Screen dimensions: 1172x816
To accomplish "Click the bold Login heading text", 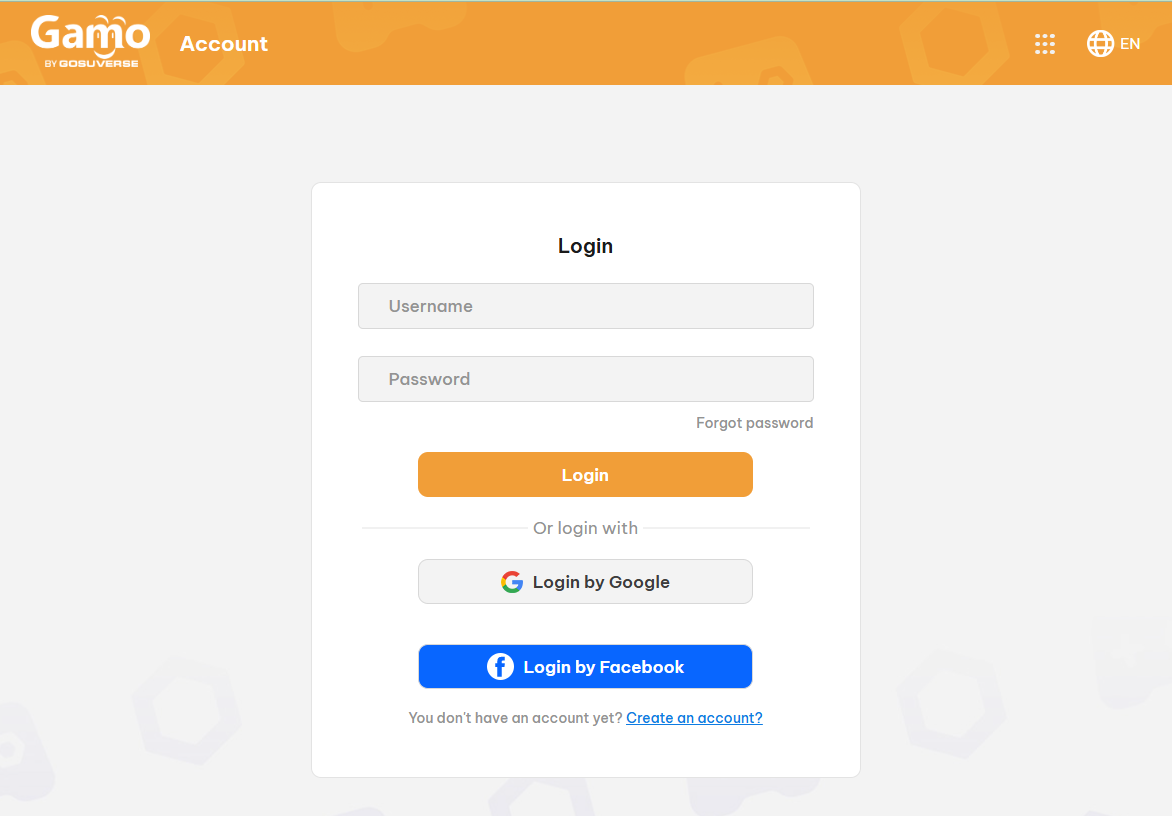I will pyautogui.click(x=585, y=246).
